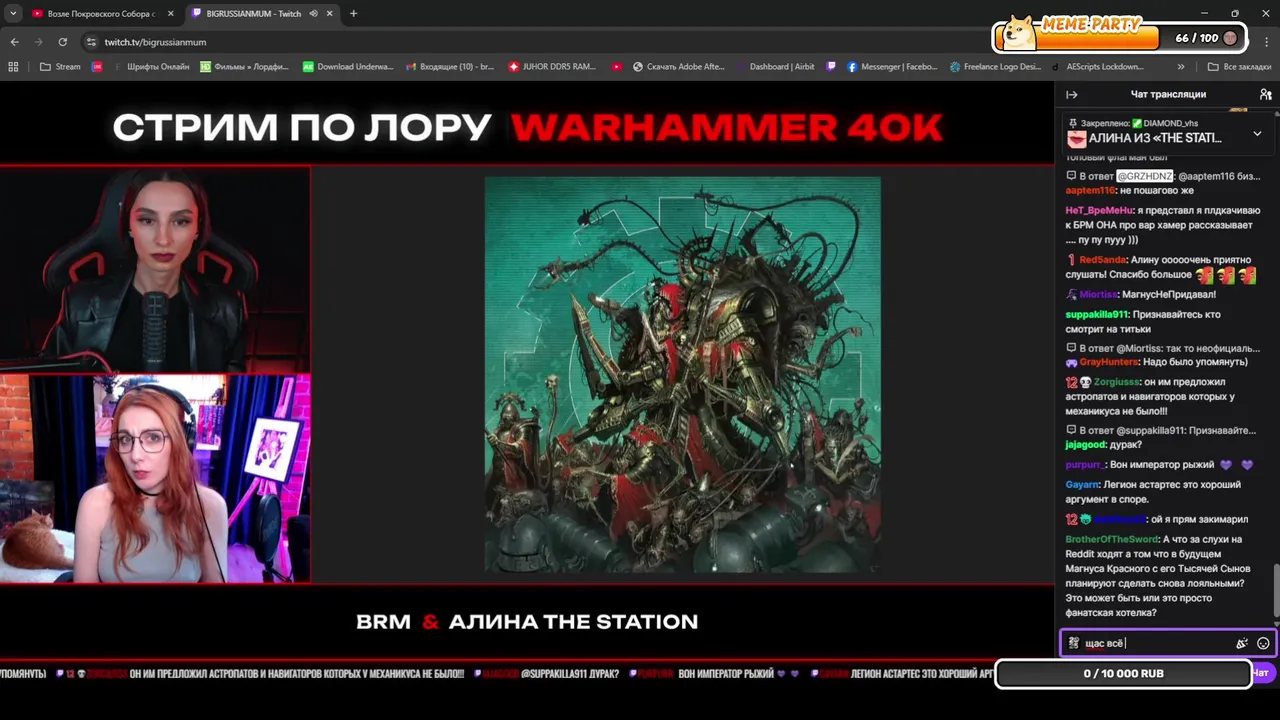Open the tab search dropdown

(13, 14)
